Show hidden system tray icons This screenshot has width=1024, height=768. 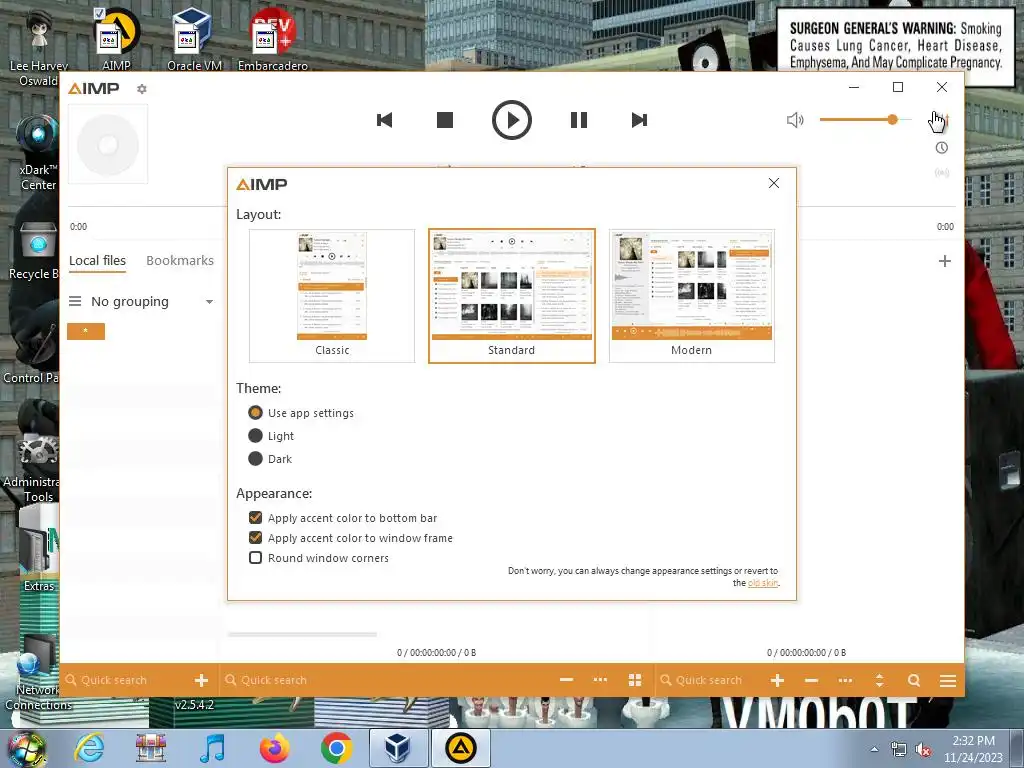click(x=874, y=749)
